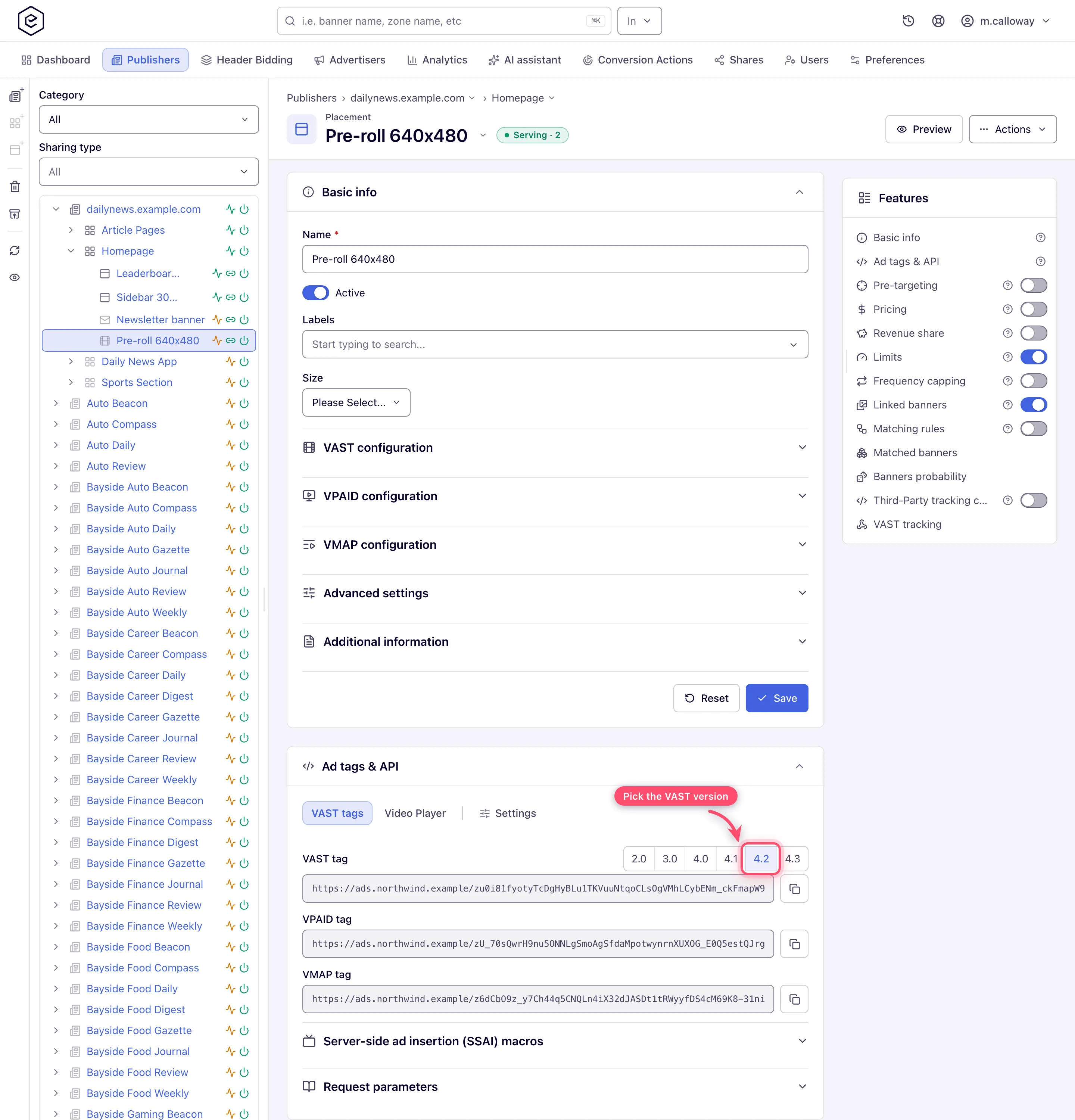Open the Actions menu button

(1013, 129)
